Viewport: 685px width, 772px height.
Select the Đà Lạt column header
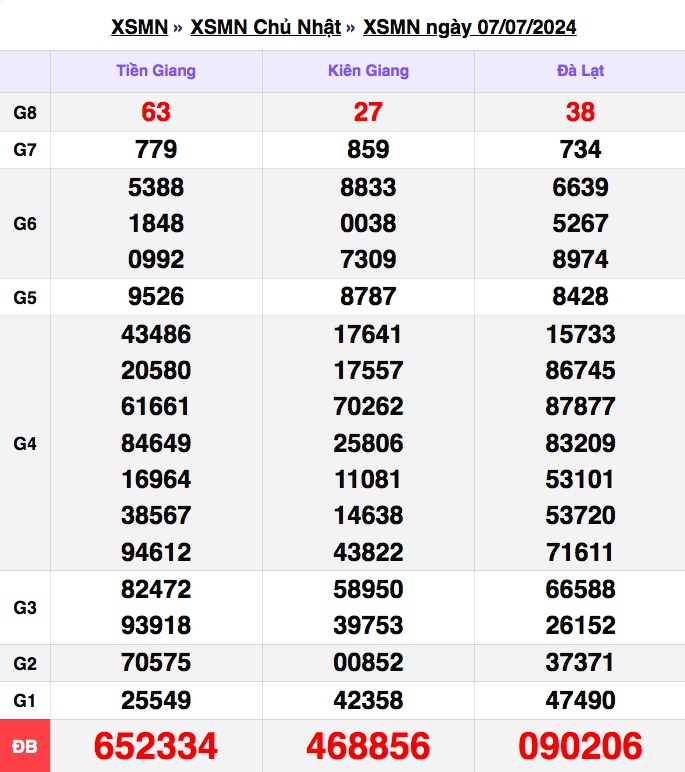pos(580,71)
